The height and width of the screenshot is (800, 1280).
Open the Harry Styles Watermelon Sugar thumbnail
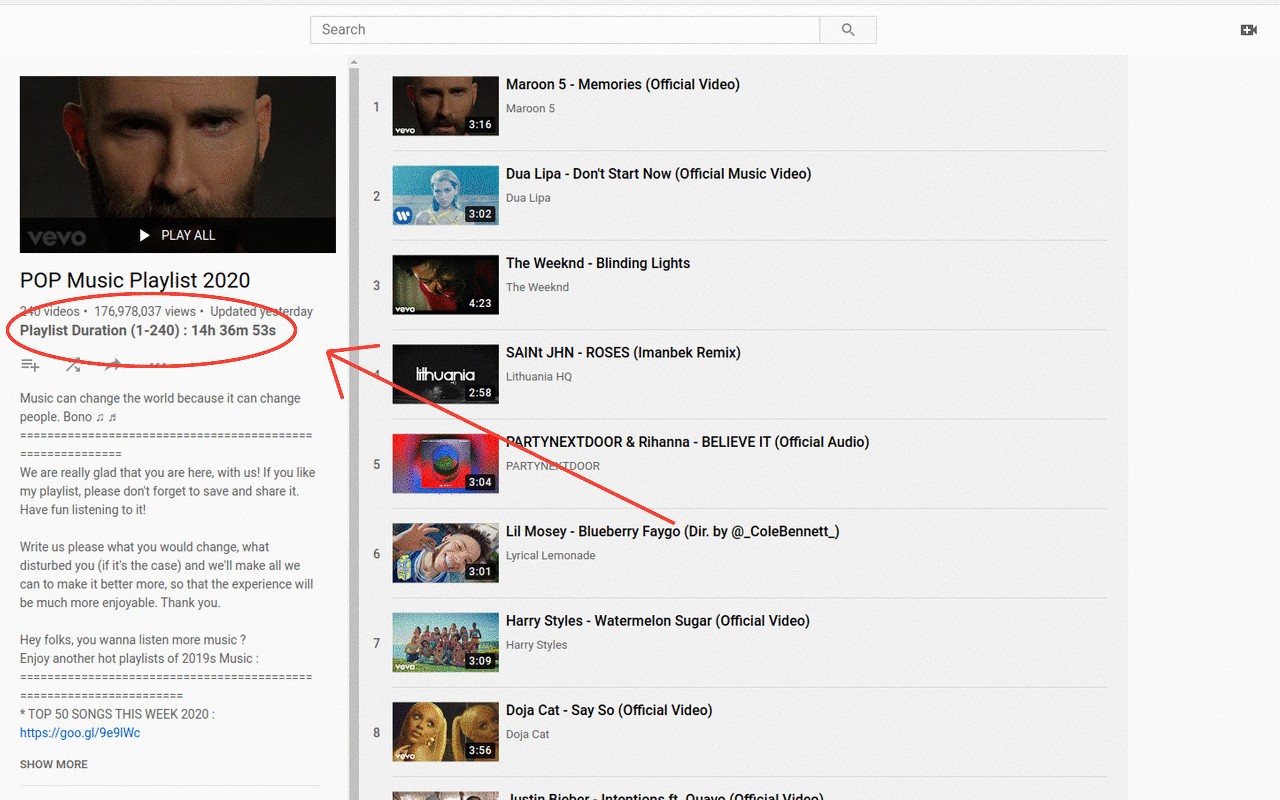tap(445, 642)
